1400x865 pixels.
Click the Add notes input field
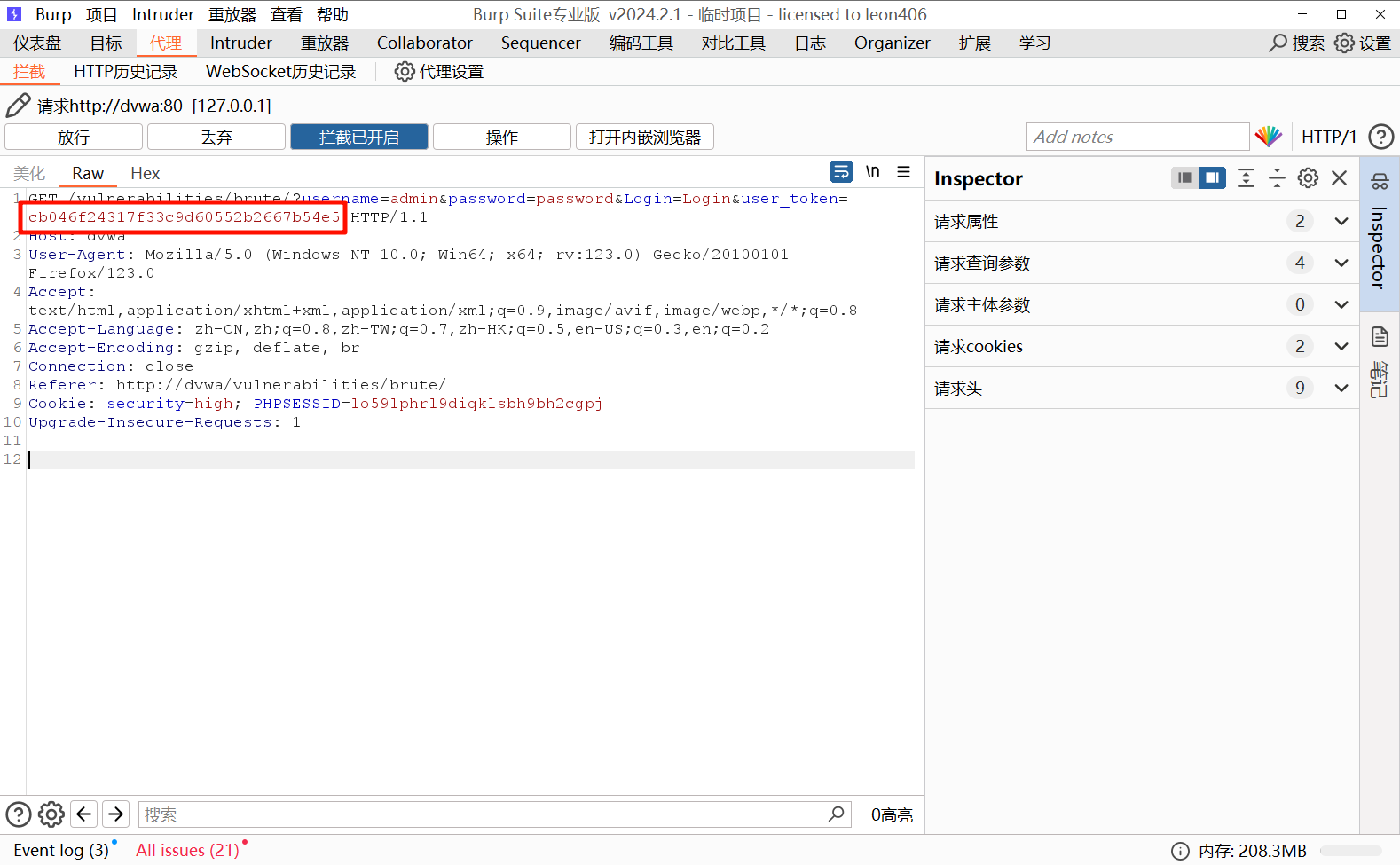[1138, 137]
